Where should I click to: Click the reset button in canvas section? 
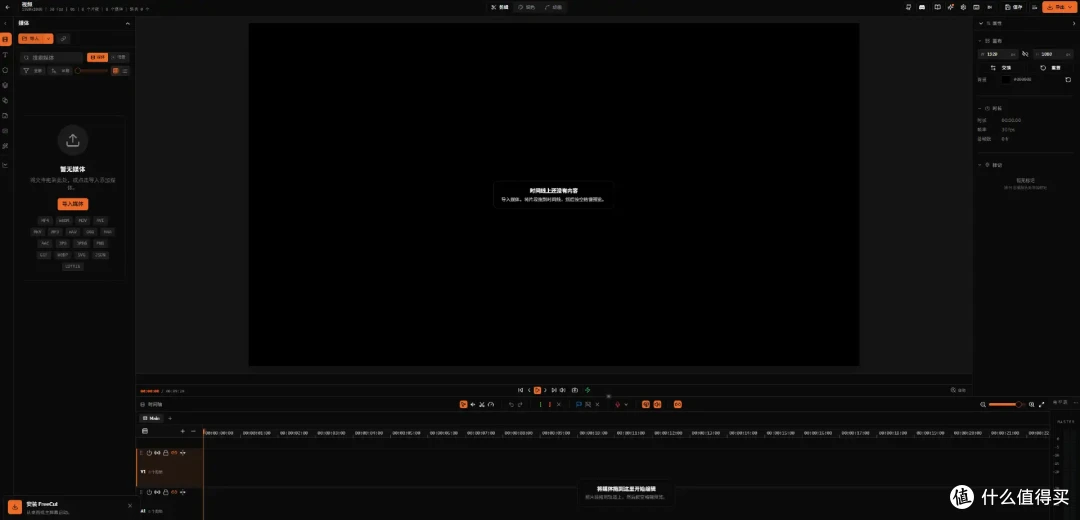(x=1051, y=67)
